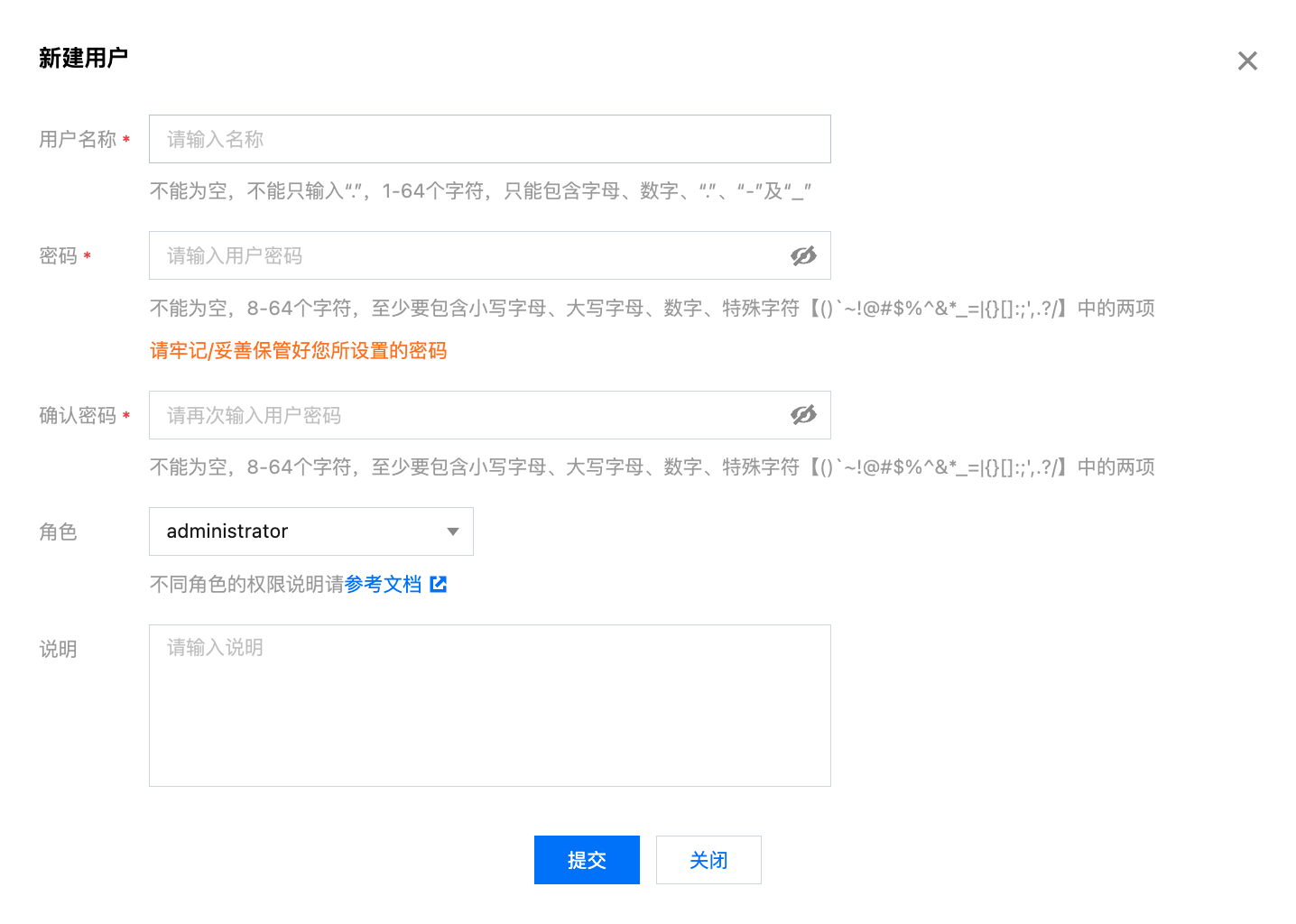Focus the 请输入用户密码 password field
Screen dimensions: 1296x924
tap(489, 255)
